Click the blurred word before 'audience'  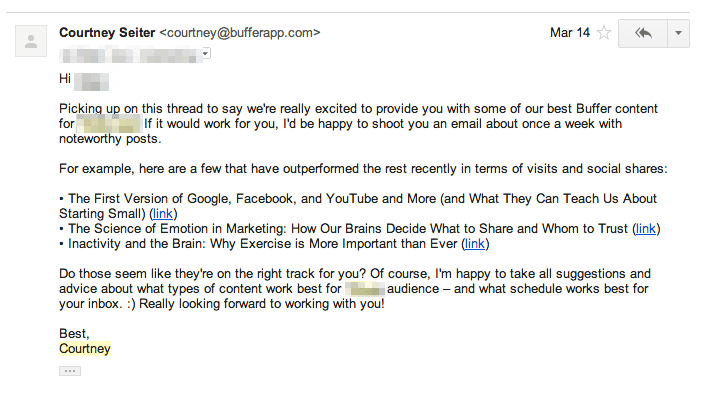click(x=365, y=289)
